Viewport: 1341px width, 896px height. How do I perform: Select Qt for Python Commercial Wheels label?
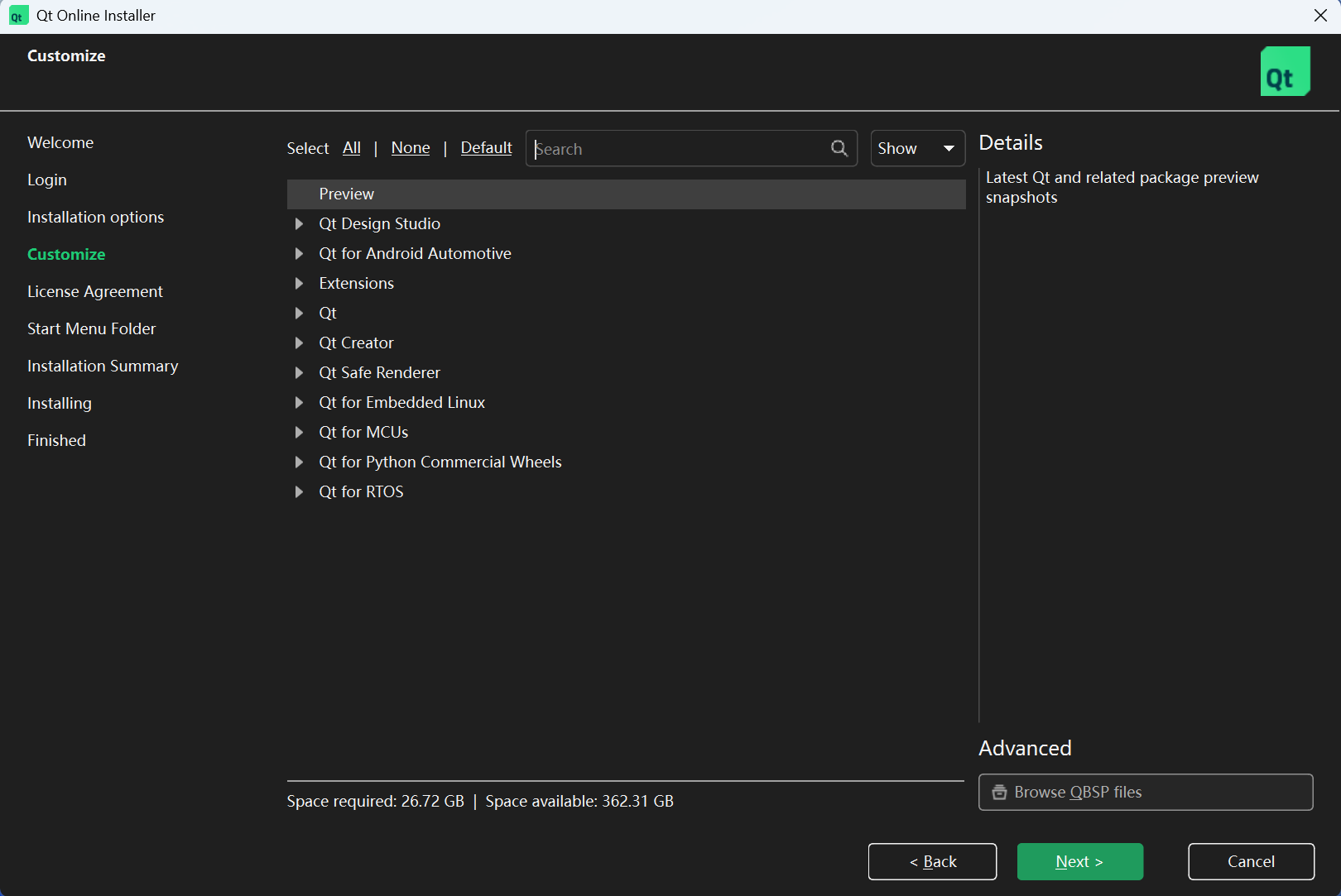(440, 462)
